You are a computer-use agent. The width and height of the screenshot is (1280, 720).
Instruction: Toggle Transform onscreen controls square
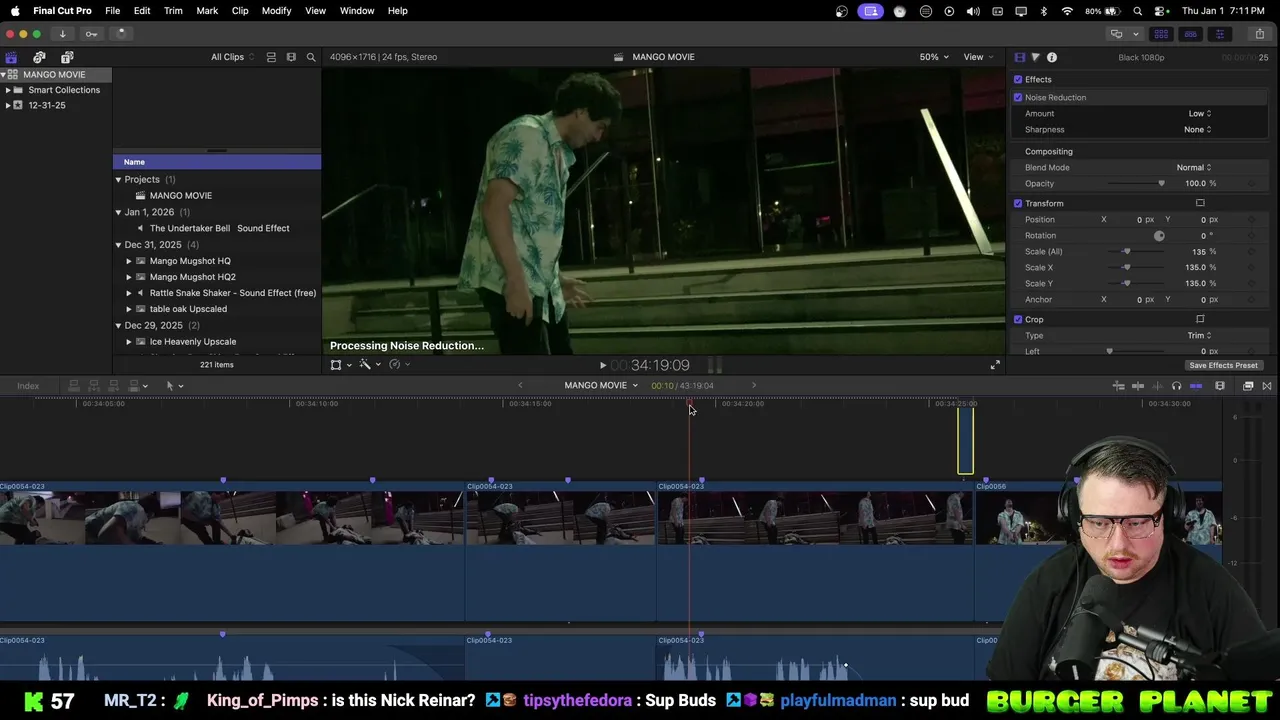pyautogui.click(x=1200, y=204)
